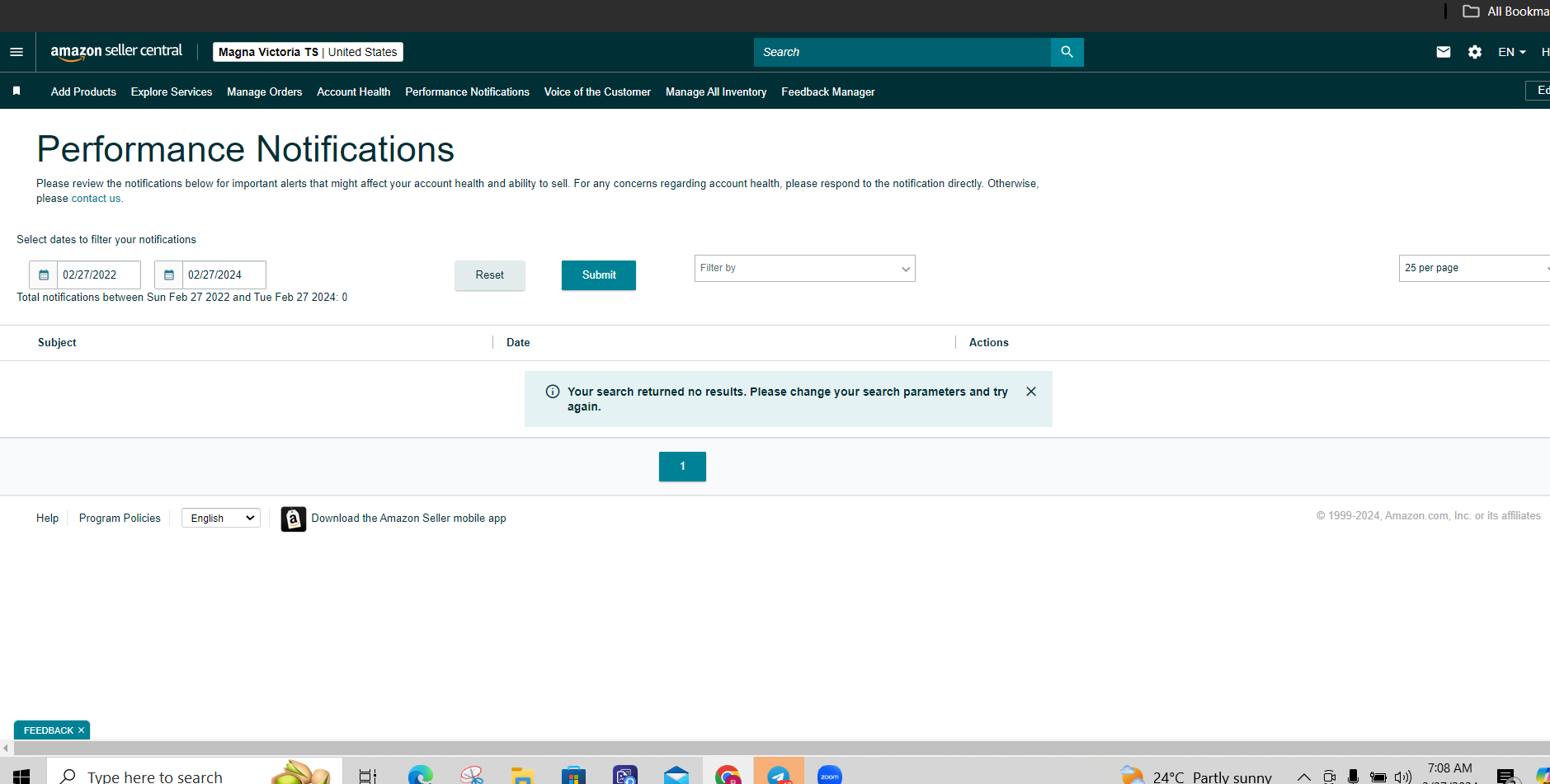Open Explore Services menu item
The height and width of the screenshot is (784, 1550).
point(172,92)
